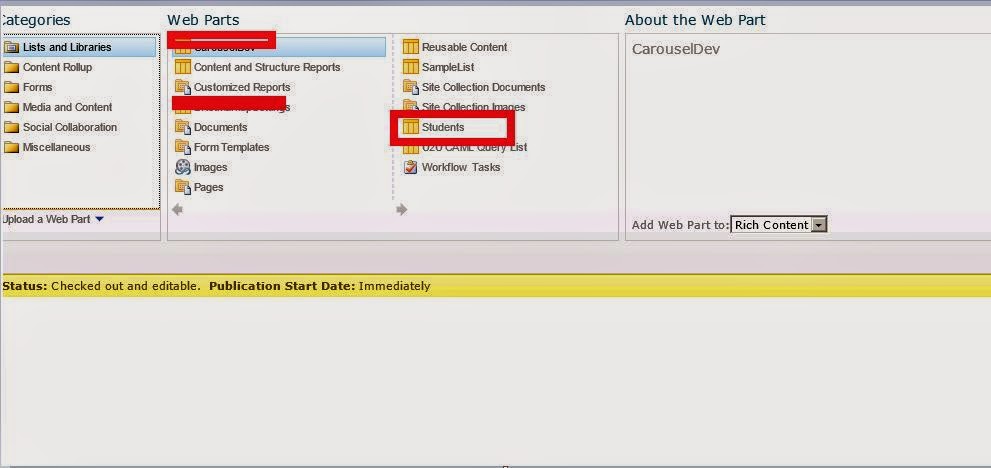Open the Content Rollup category
Image resolution: width=991 pixels, height=468 pixels.
58,67
